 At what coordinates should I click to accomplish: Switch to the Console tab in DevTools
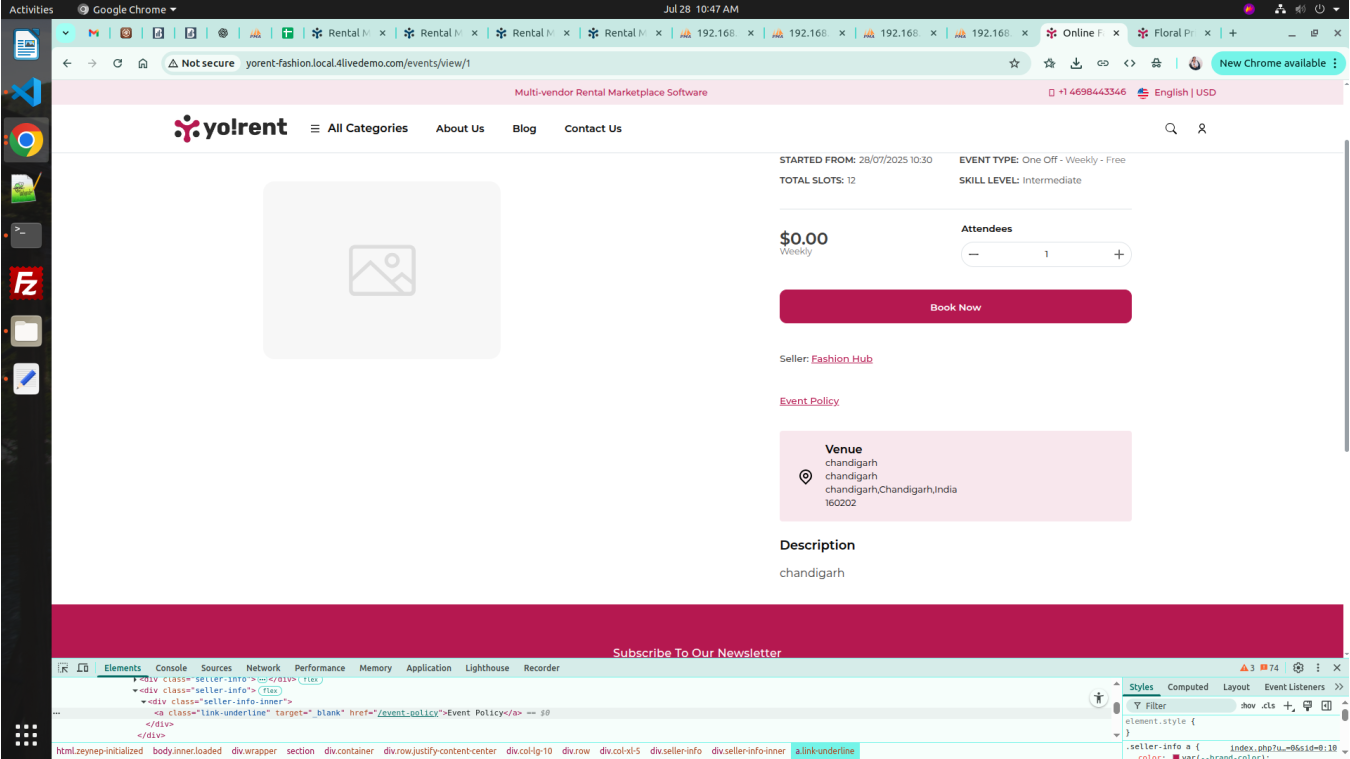coord(171,668)
